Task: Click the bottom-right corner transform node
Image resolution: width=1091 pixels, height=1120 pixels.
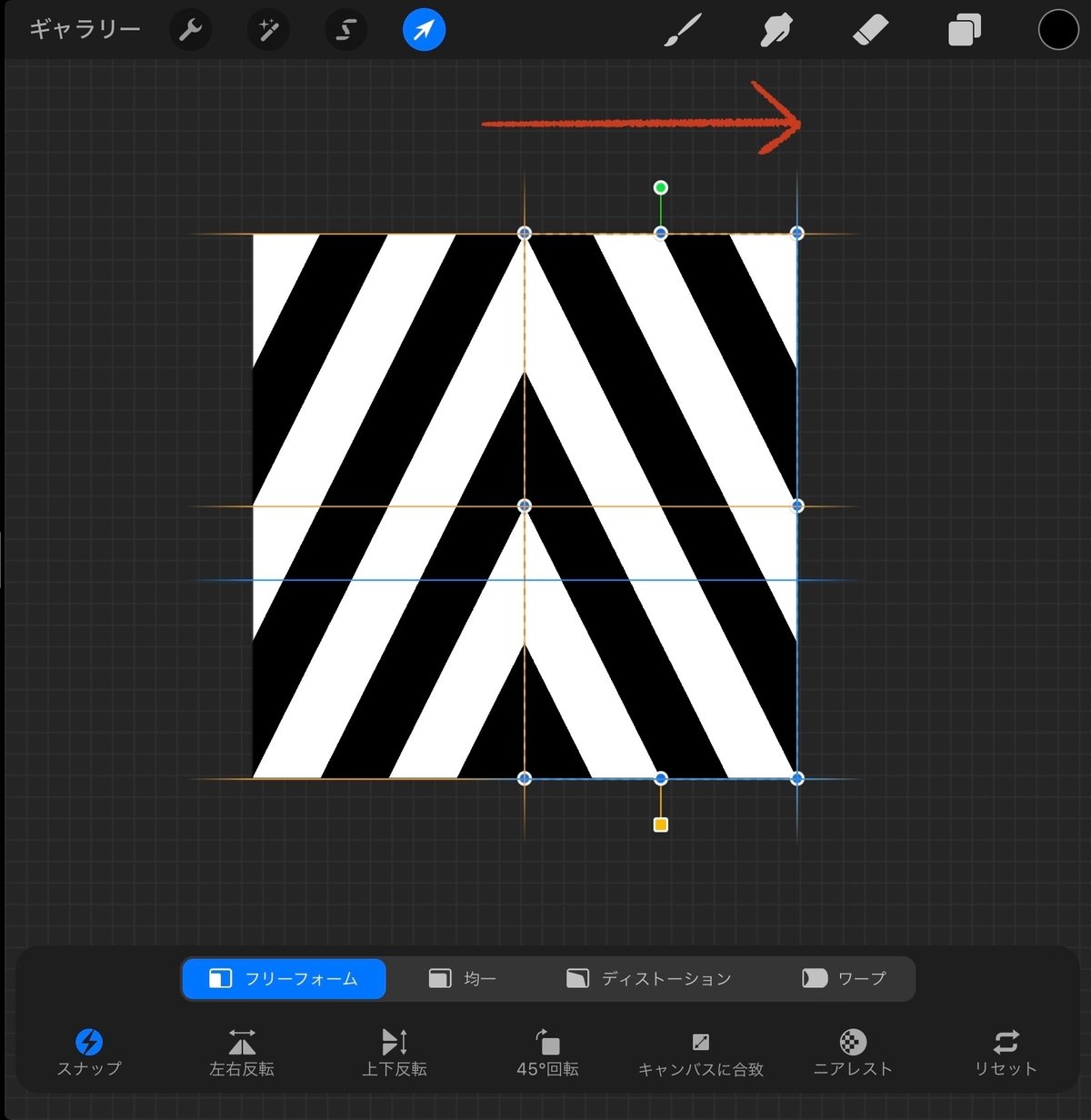Action: click(797, 778)
